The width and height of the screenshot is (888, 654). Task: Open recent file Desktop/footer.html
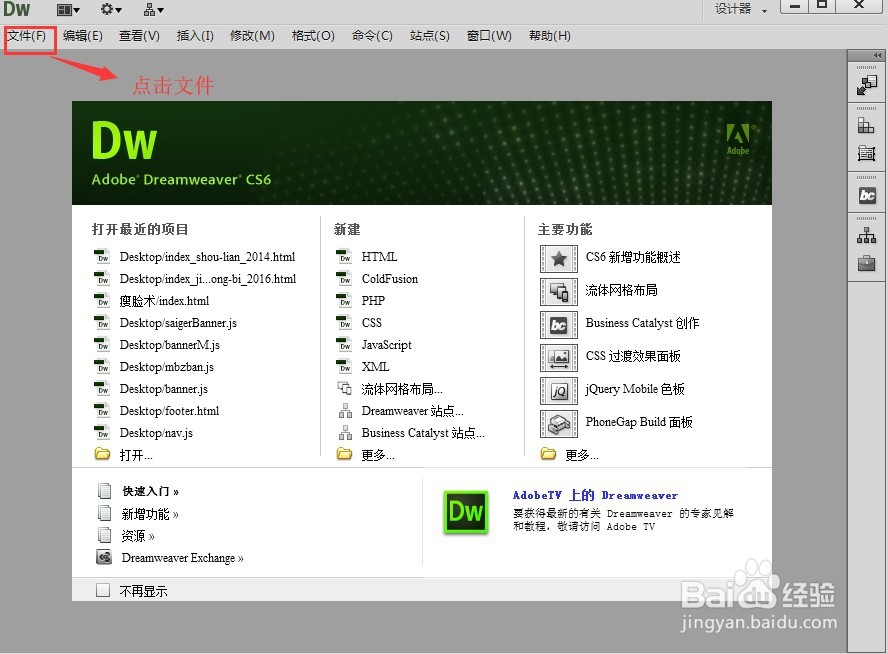pyautogui.click(x=169, y=411)
